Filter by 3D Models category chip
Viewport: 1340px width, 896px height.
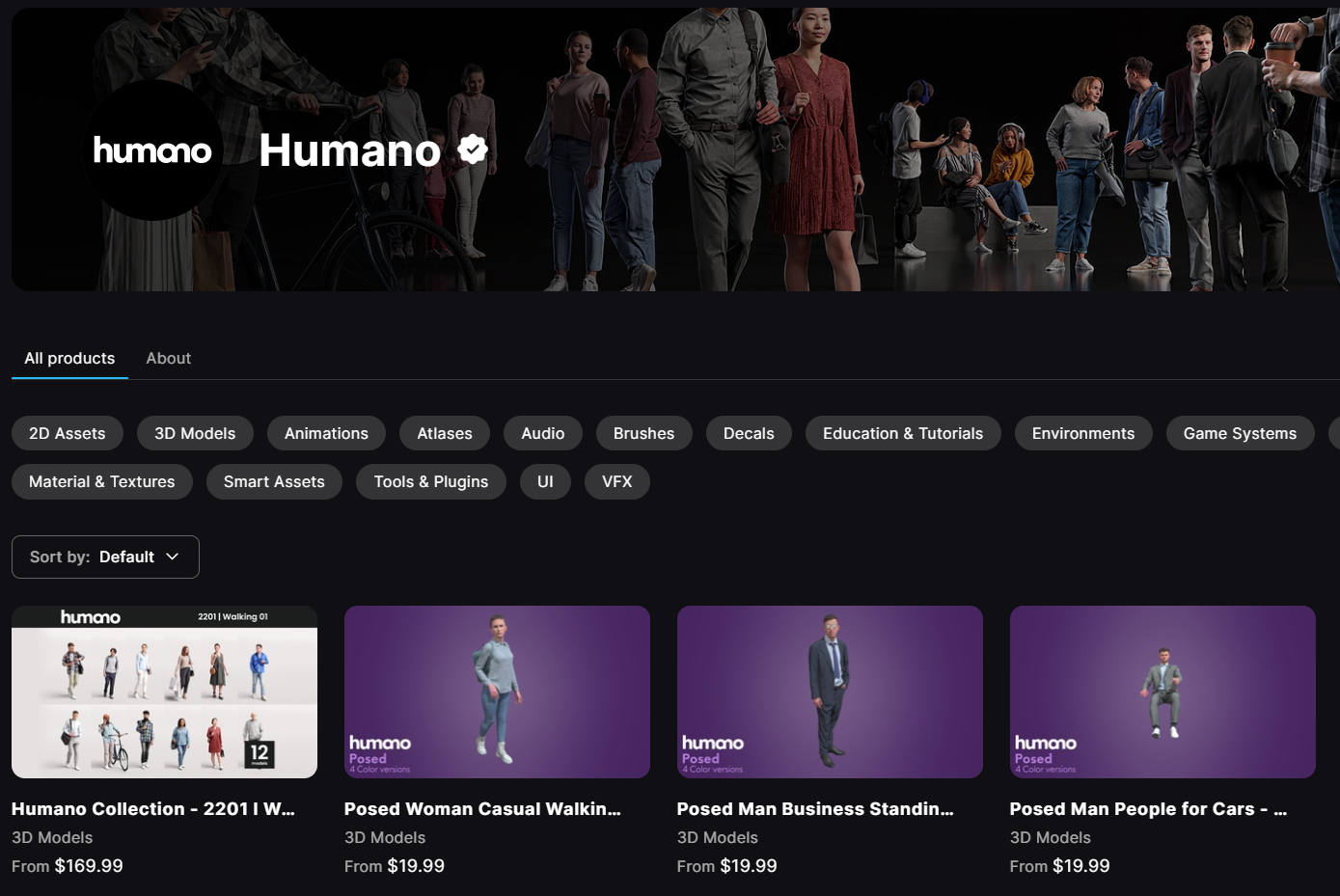click(195, 433)
